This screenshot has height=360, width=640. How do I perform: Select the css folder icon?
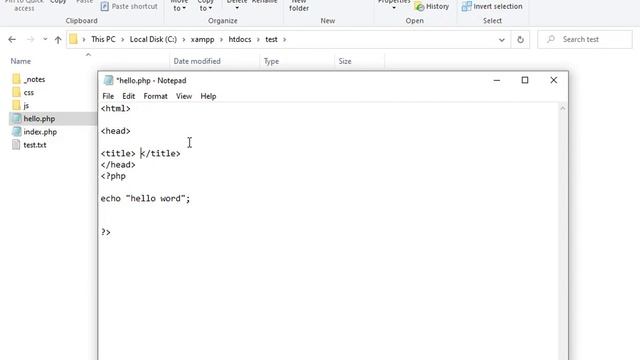click(x=16, y=92)
